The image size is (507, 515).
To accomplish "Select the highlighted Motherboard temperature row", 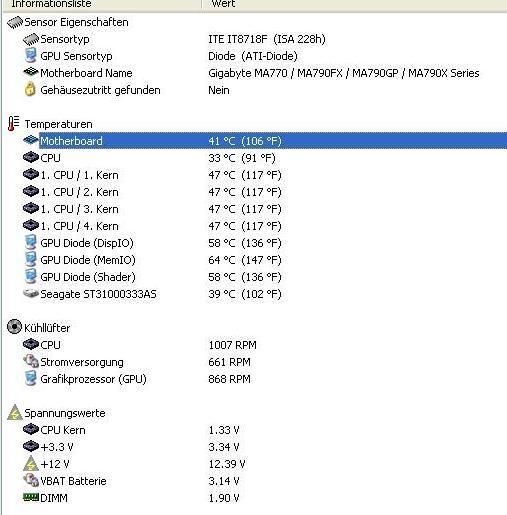I will tap(273, 141).
